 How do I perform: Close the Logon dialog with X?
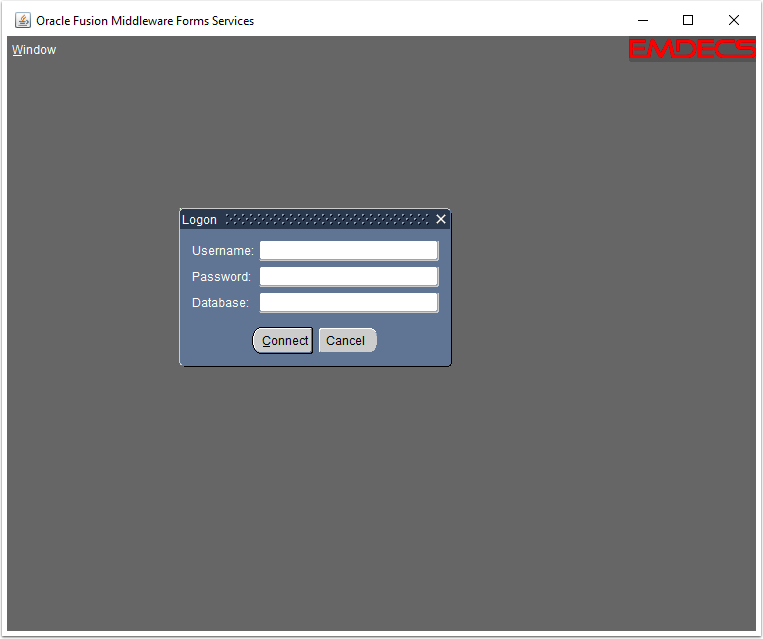[x=441, y=219]
